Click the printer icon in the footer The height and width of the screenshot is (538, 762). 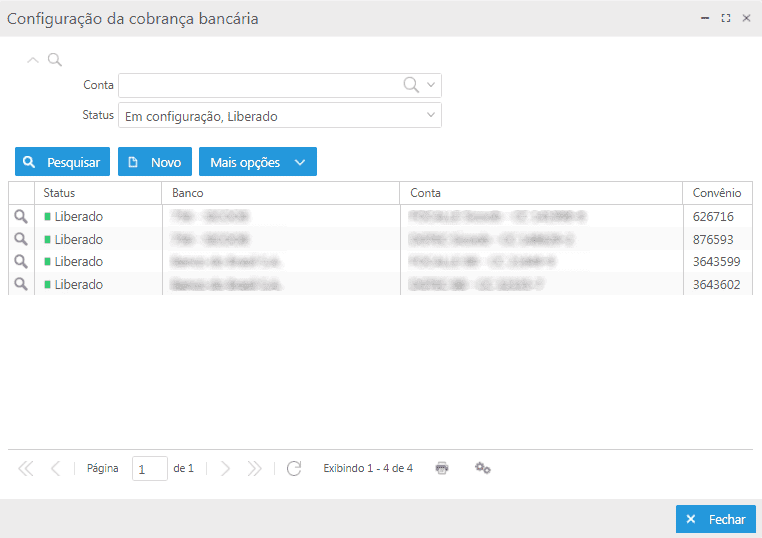tap(442, 468)
